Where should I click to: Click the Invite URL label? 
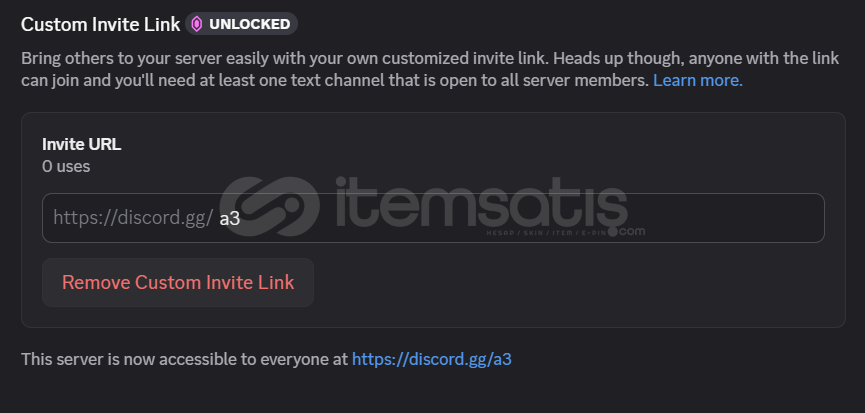pos(81,144)
